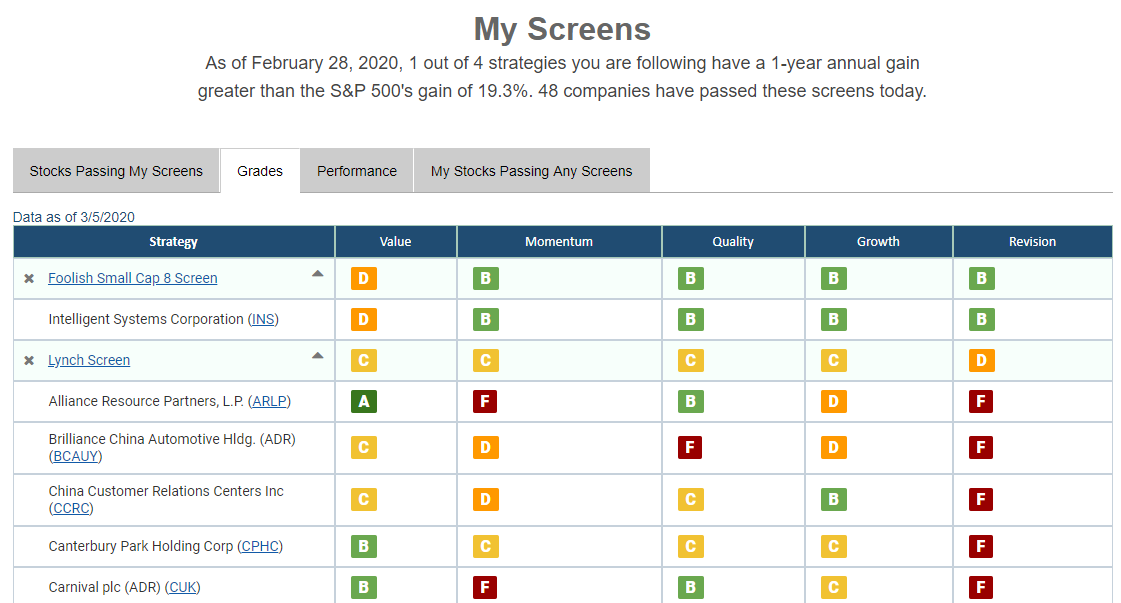Click Carnival plc's F Momentum grade badge
The height and width of the screenshot is (603, 1121).
(x=485, y=587)
